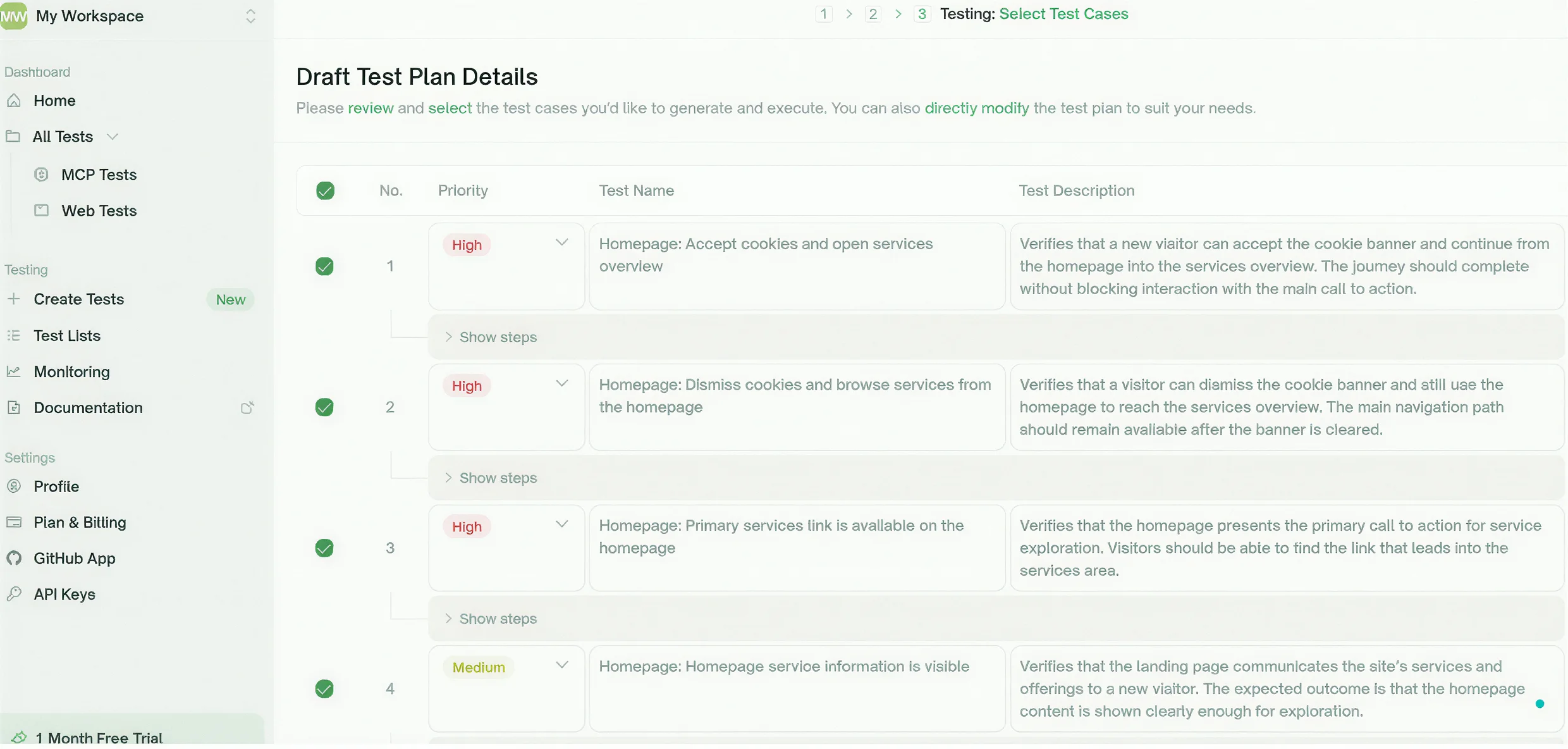Click the teal status dot indicator

point(1540,703)
